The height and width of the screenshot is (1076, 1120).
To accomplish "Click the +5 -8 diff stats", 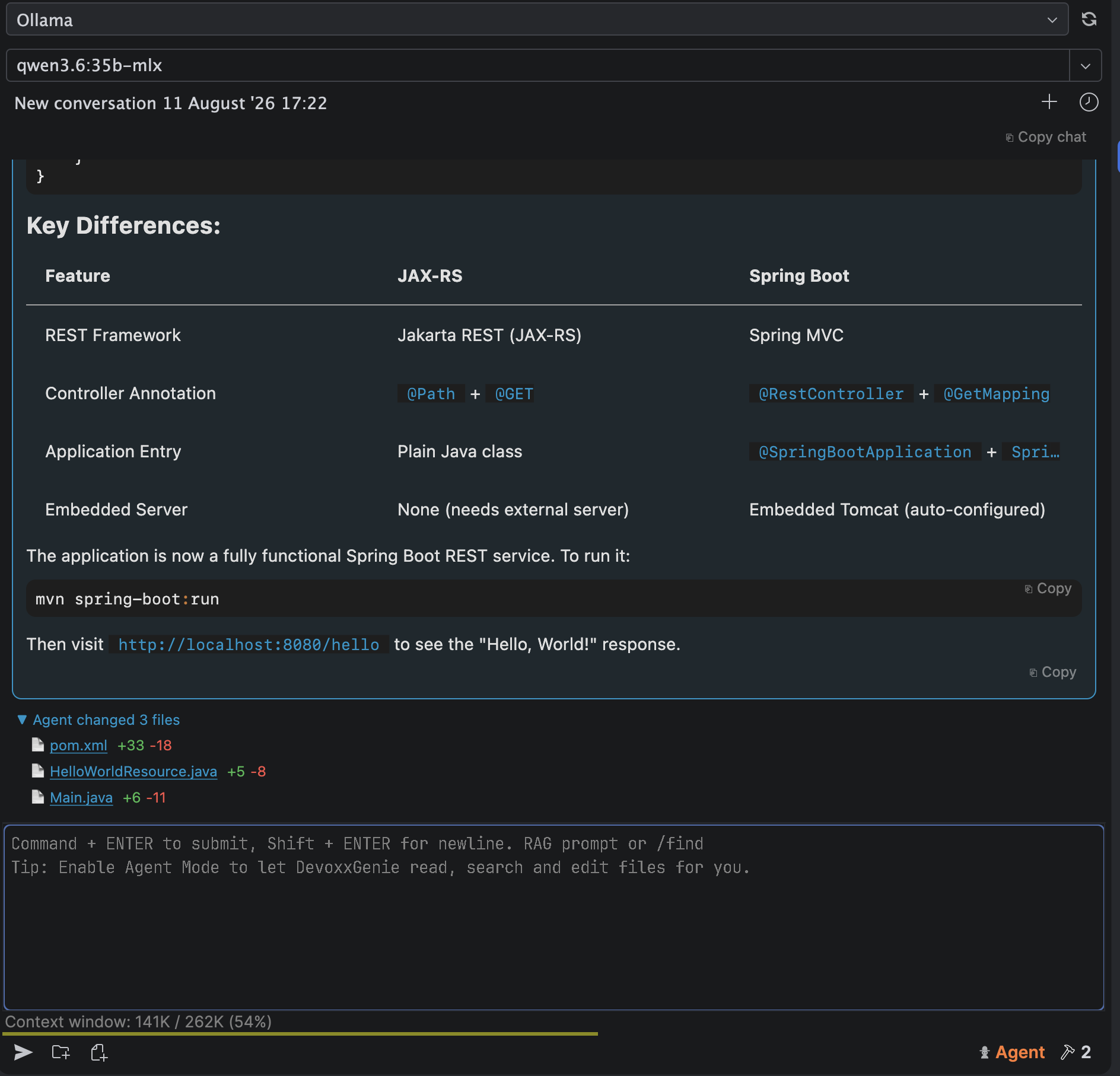I will 246,771.
